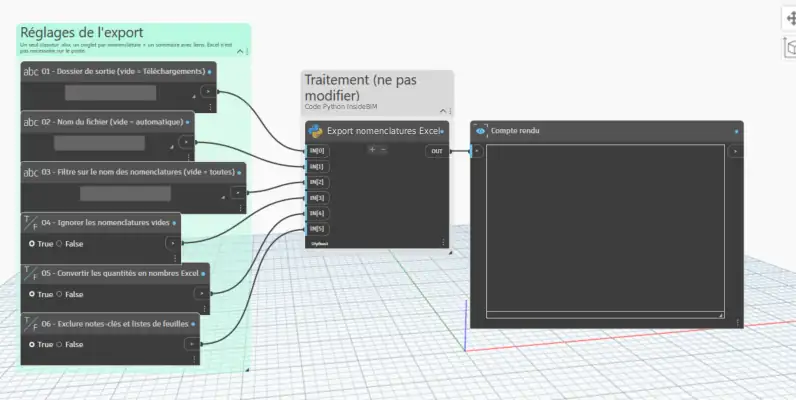The image size is (796, 400).
Task: Open the three-dot menu of node 05 Convertir
Action: coord(204,309)
